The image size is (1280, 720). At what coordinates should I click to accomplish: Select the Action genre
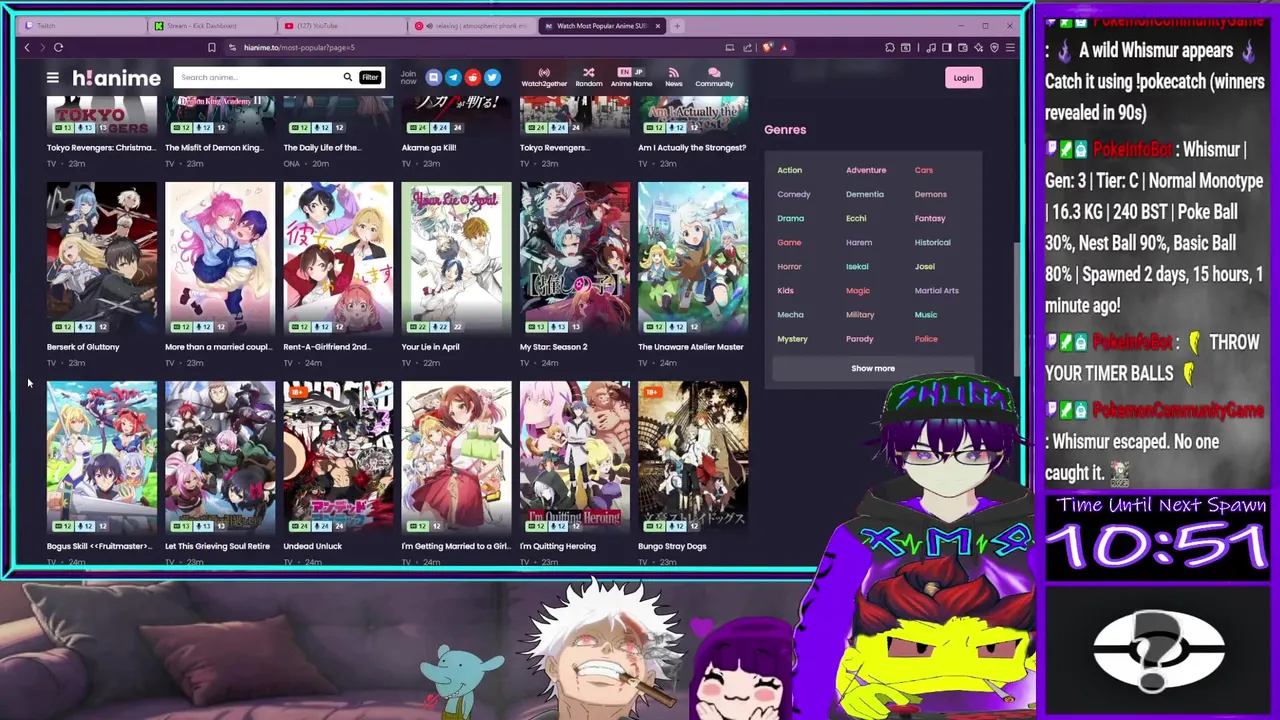point(789,170)
